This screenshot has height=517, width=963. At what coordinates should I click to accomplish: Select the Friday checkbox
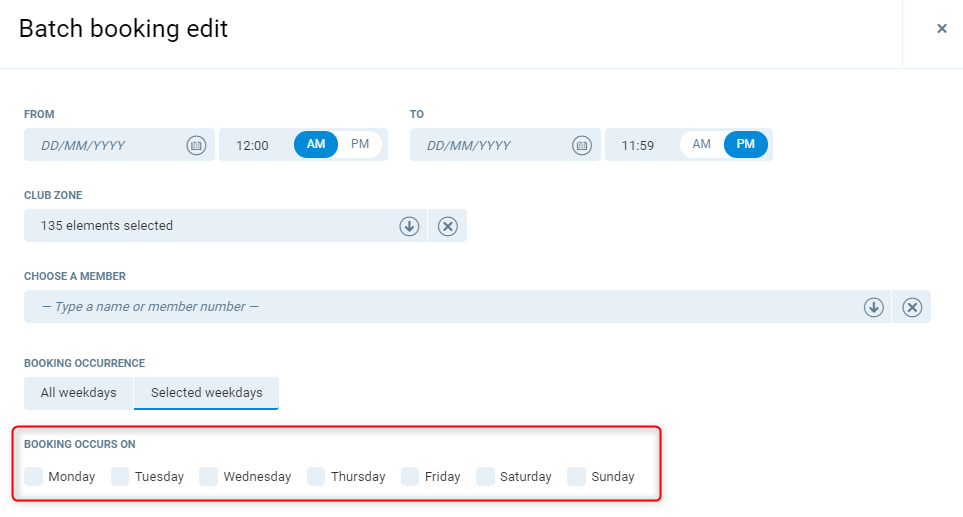[410, 477]
